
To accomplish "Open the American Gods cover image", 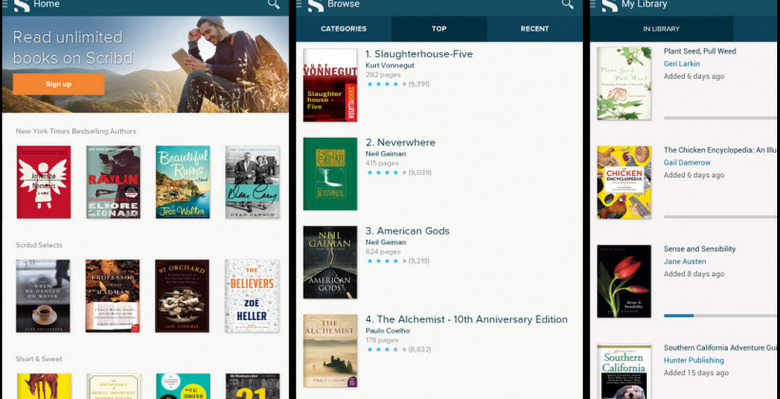I will click(330, 262).
